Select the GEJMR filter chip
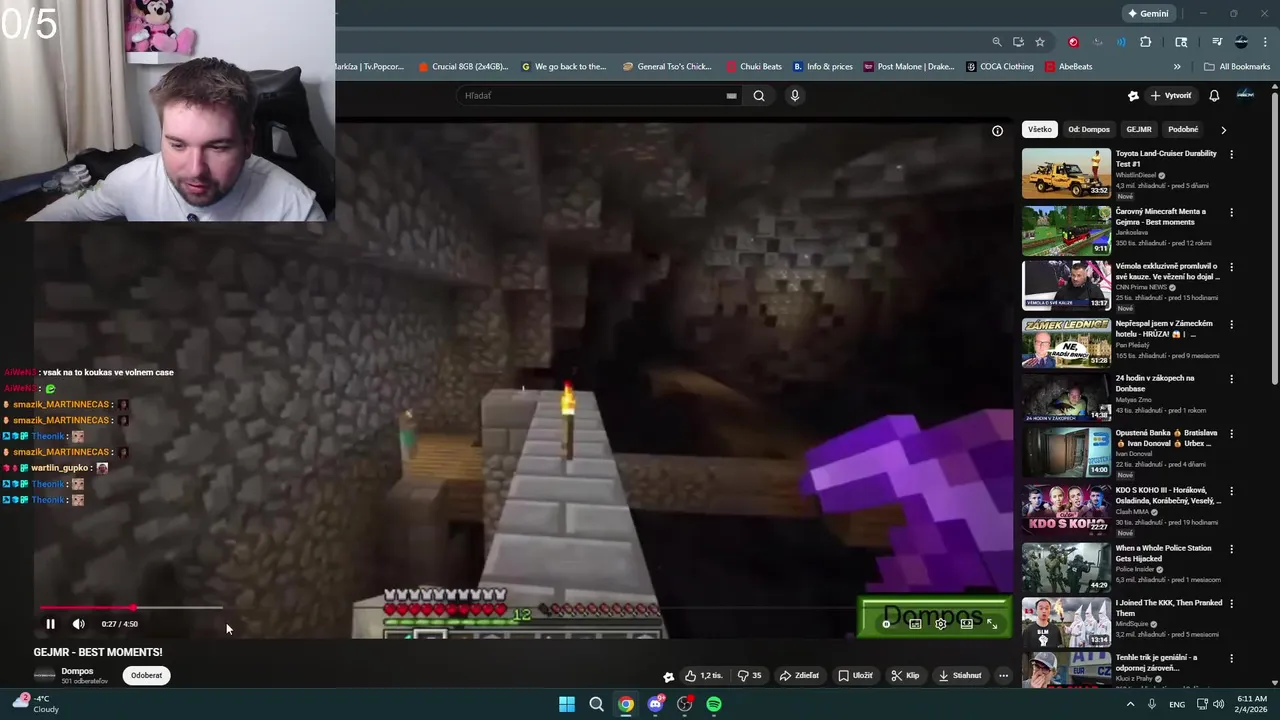This screenshot has width=1280, height=720. pos(1139,129)
